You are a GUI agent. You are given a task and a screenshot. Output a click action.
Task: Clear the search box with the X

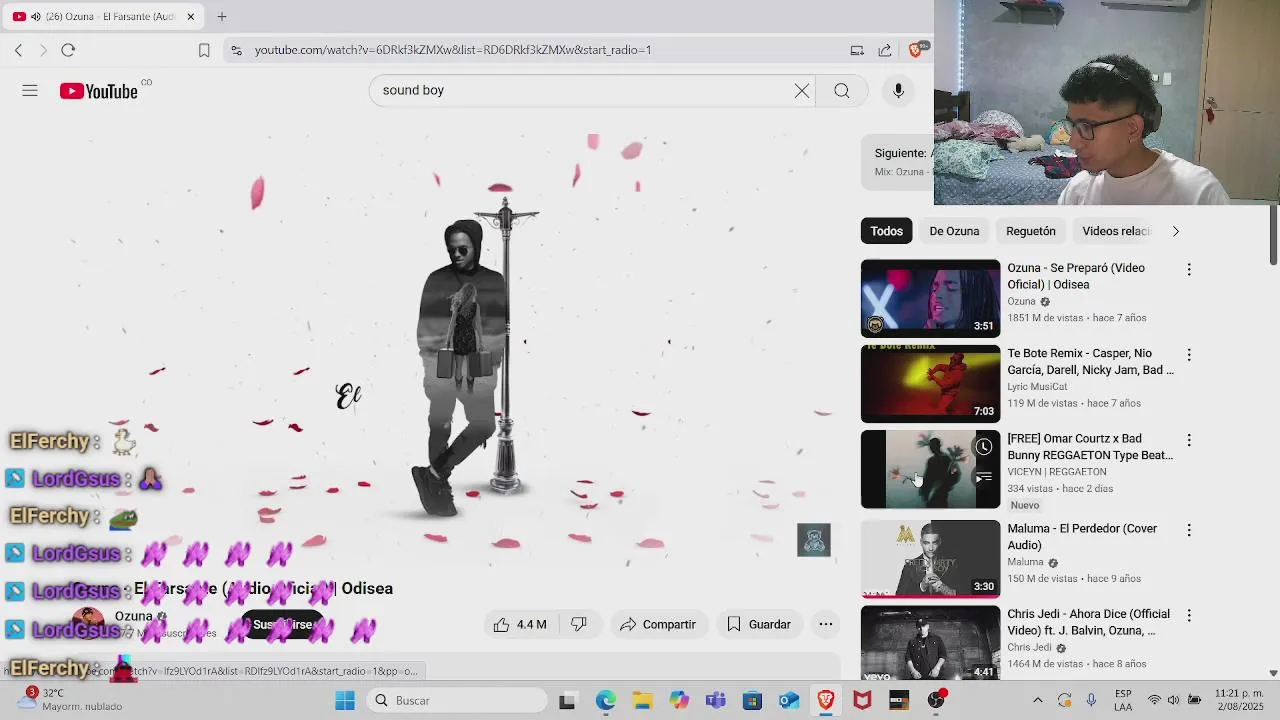(802, 91)
